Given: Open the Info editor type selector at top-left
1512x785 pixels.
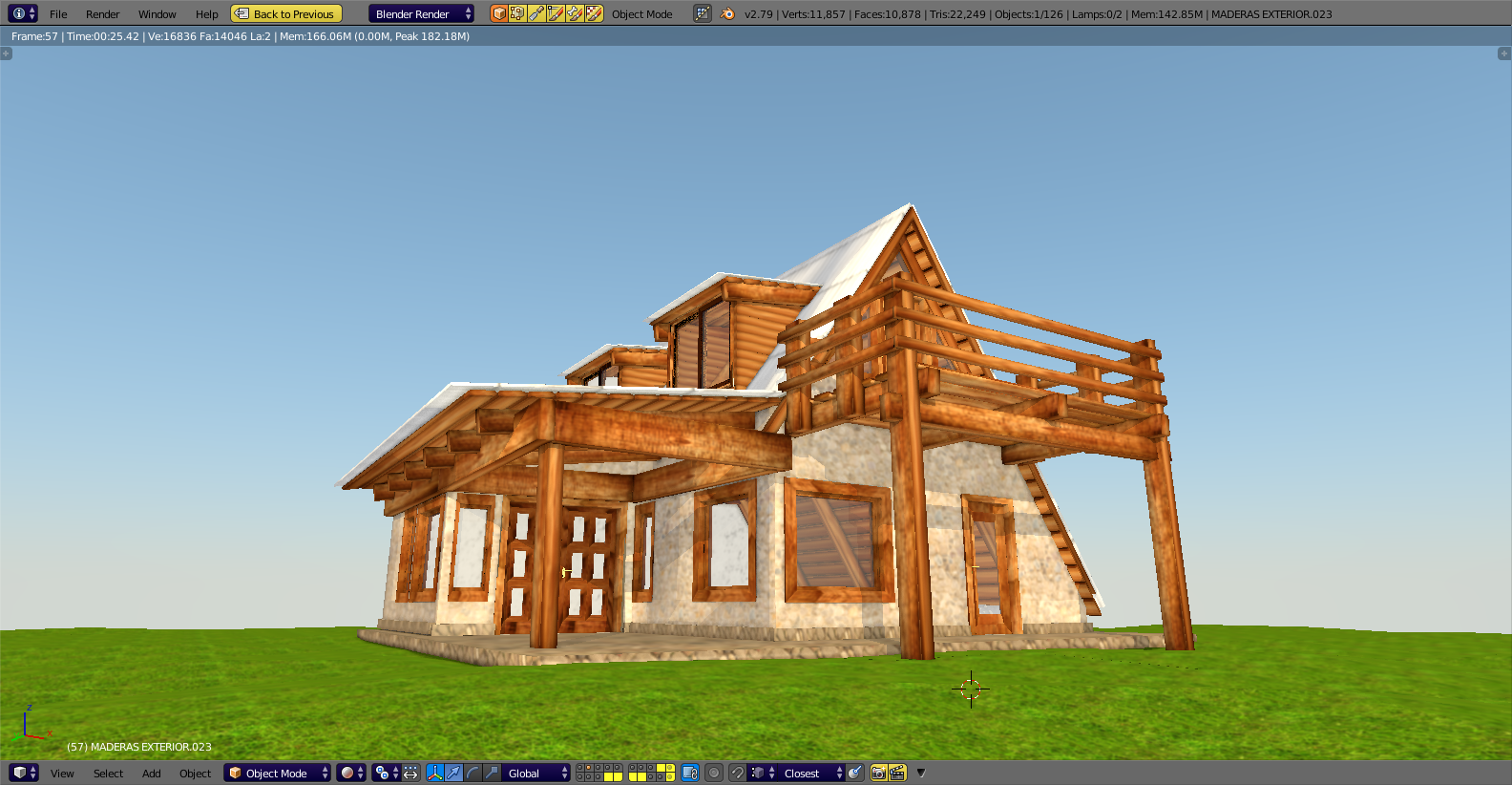Looking at the screenshot, I should coord(23,14).
